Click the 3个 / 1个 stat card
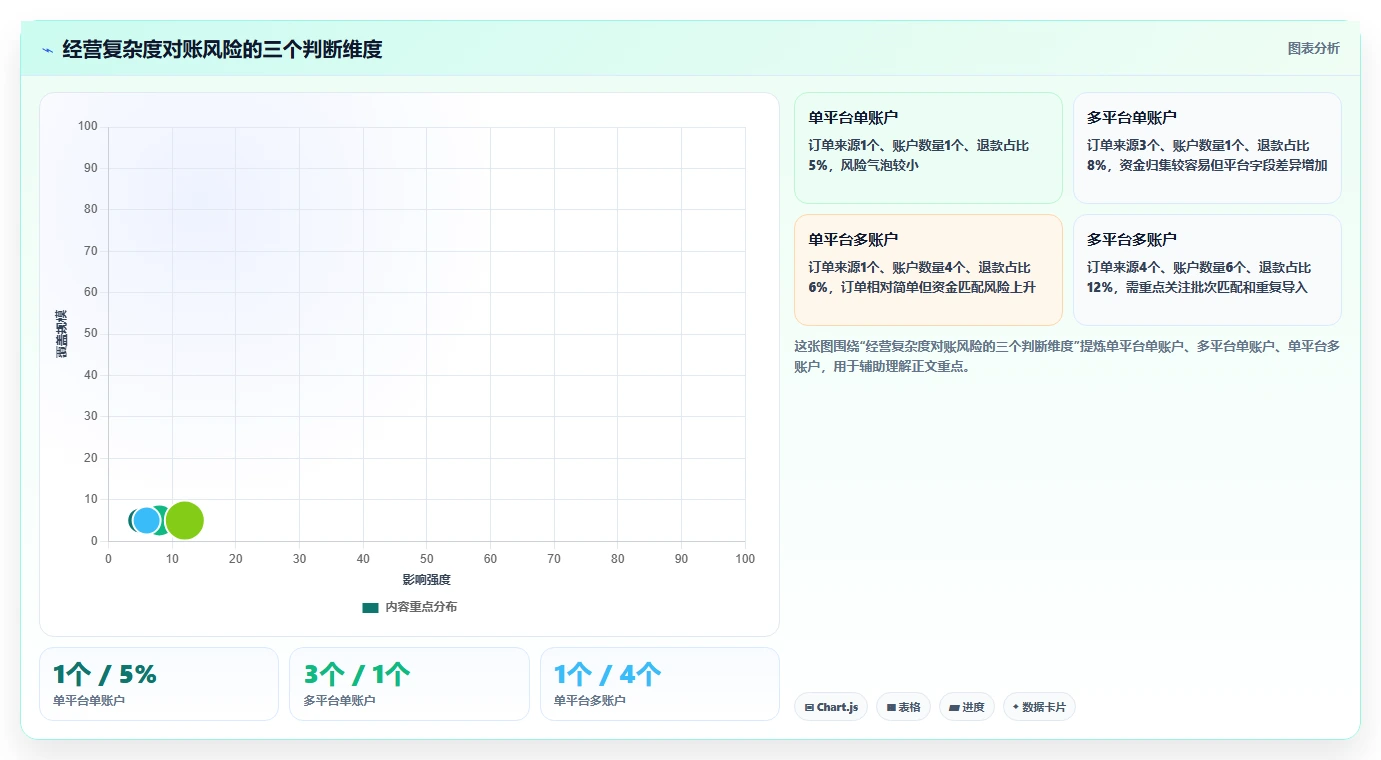This screenshot has height=760, width=1381. (x=409, y=684)
